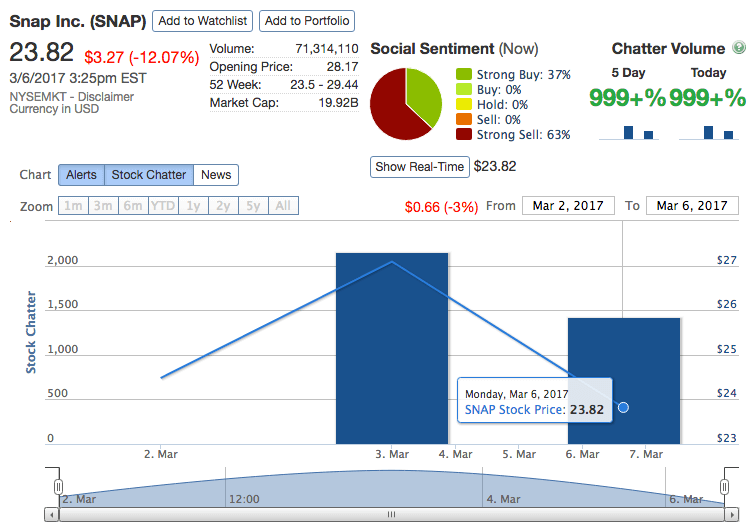Select 3m zoom range
753x527 pixels.
click(103, 206)
